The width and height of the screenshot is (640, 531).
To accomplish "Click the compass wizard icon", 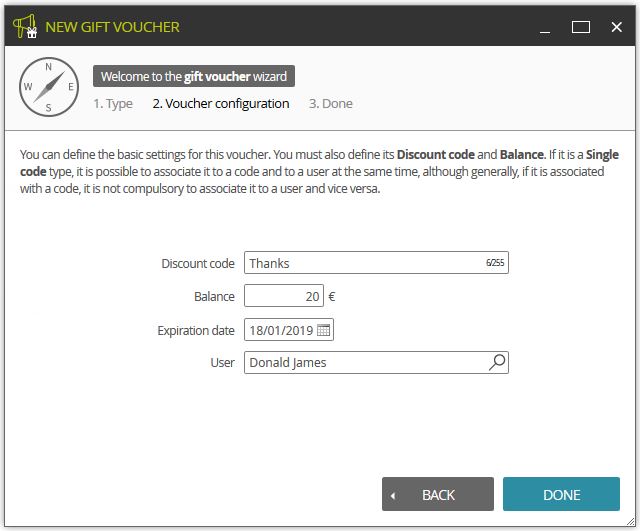I will (x=49, y=87).
